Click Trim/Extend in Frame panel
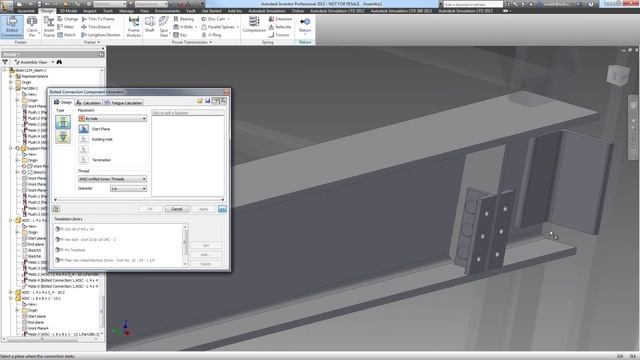Image resolution: width=640 pixels, height=360 pixels. pos(96,27)
